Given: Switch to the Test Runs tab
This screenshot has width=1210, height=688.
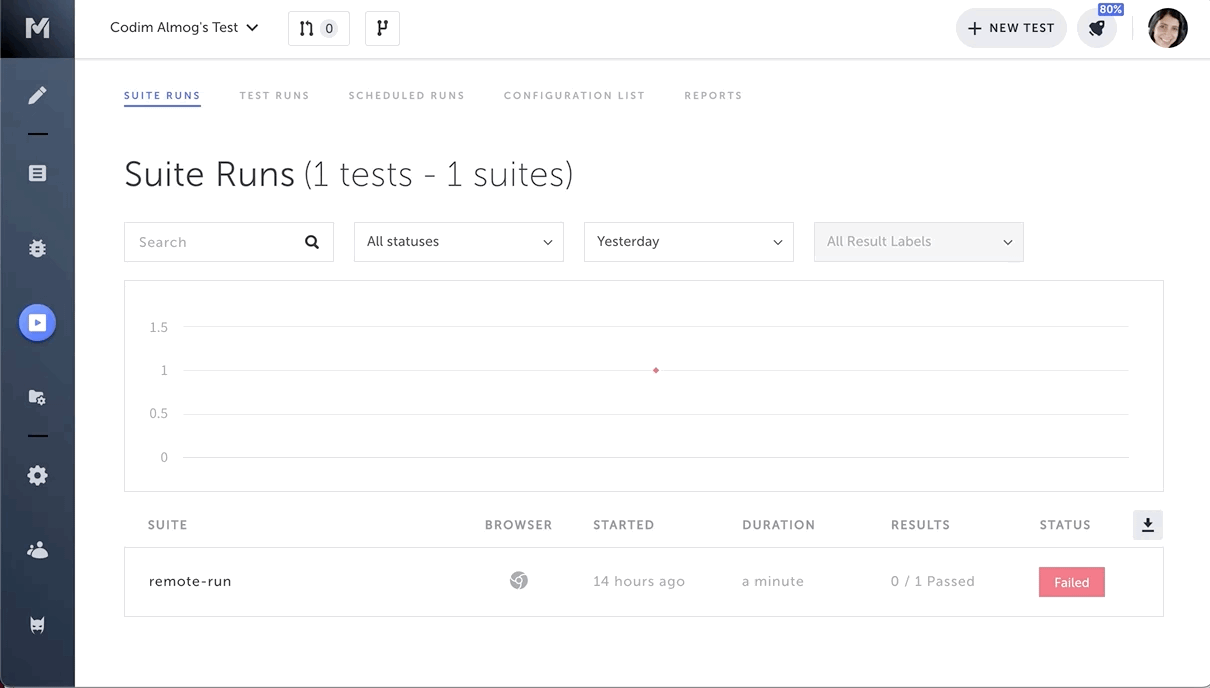Looking at the screenshot, I should [274, 96].
